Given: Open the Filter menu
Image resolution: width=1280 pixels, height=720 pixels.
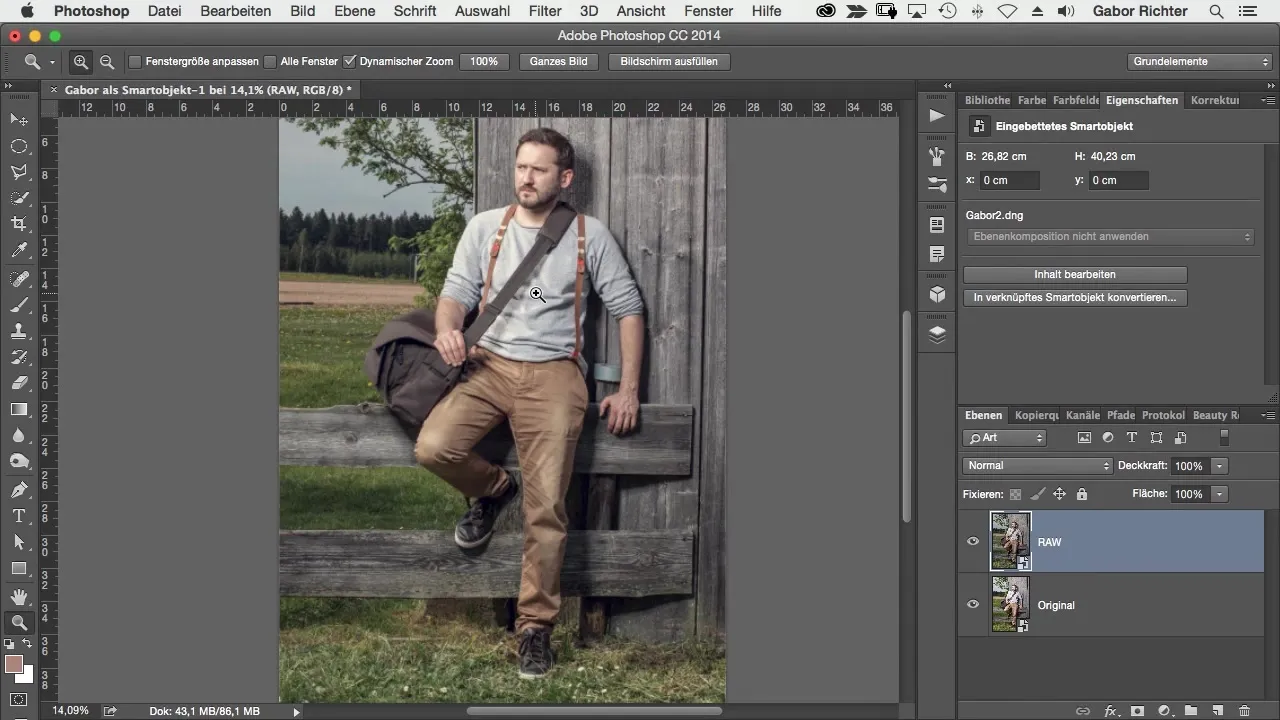Looking at the screenshot, I should 545,11.
